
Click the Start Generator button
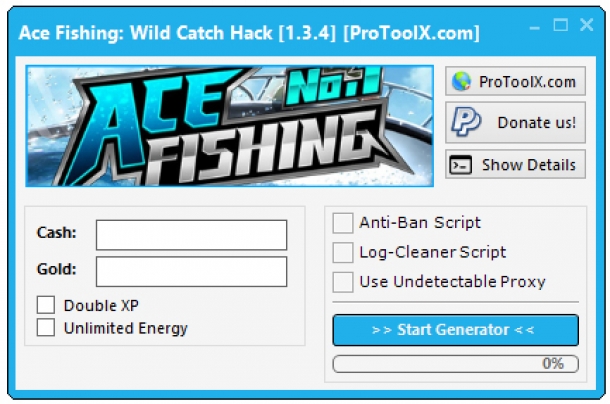pos(456,330)
